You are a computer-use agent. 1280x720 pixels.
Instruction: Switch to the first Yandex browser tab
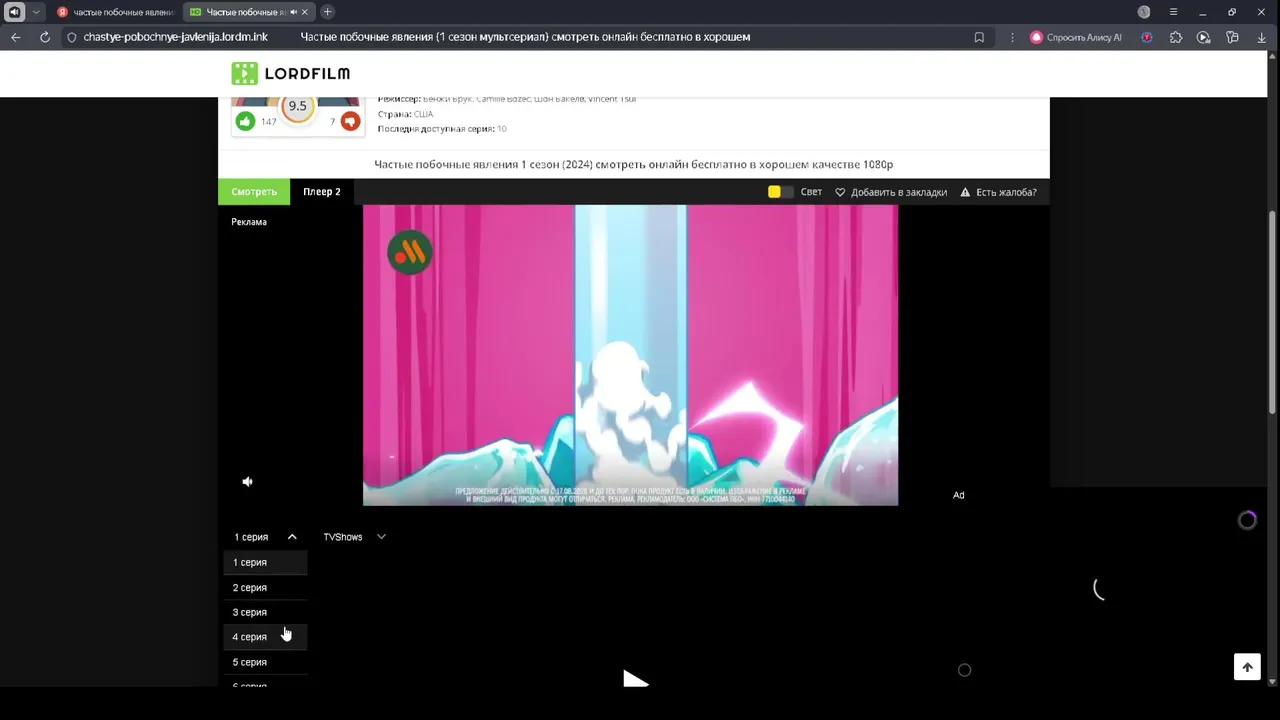click(x=114, y=12)
